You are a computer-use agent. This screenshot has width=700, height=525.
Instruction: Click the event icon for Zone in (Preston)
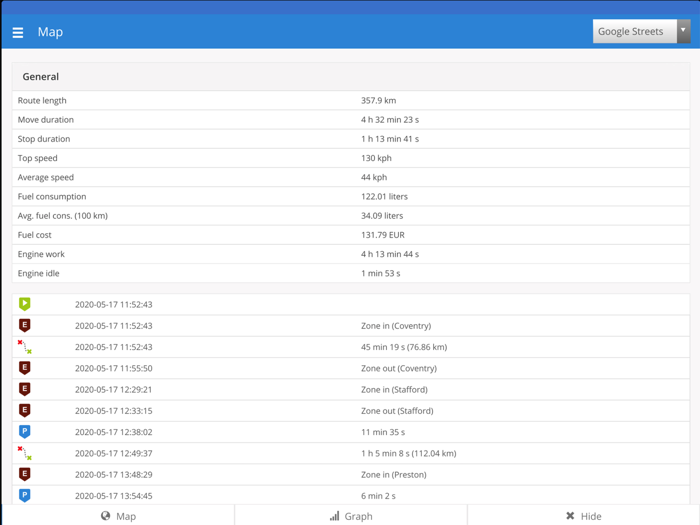[25, 474]
